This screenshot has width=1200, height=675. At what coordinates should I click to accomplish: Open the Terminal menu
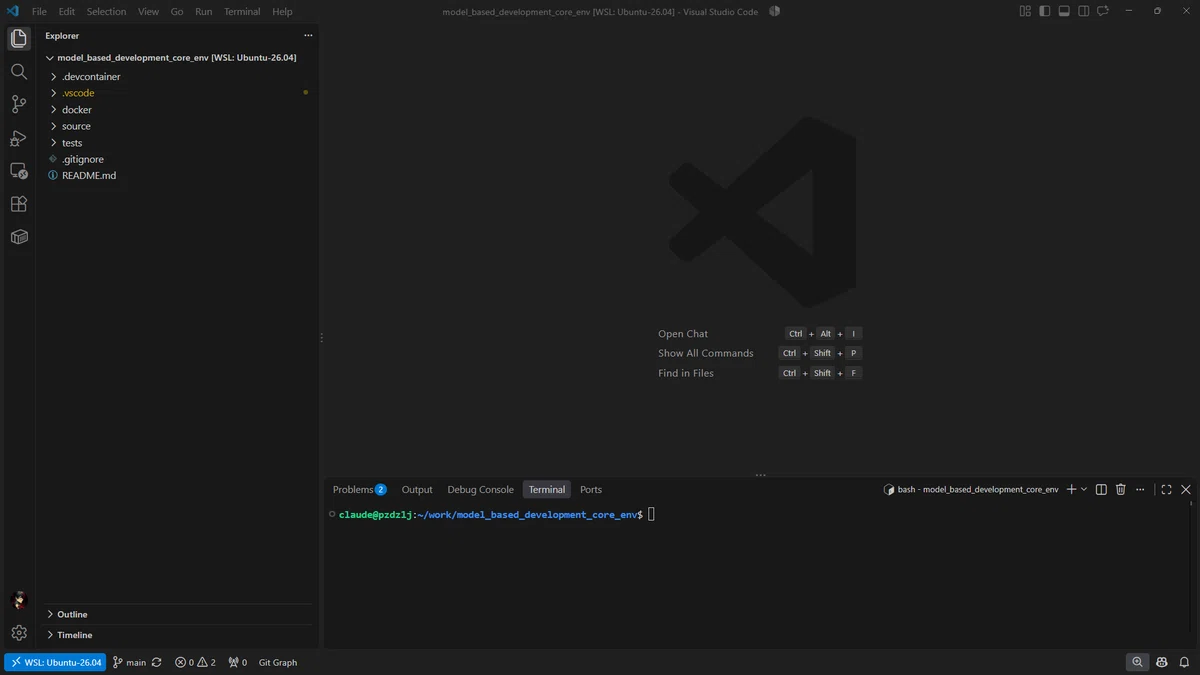click(x=242, y=12)
